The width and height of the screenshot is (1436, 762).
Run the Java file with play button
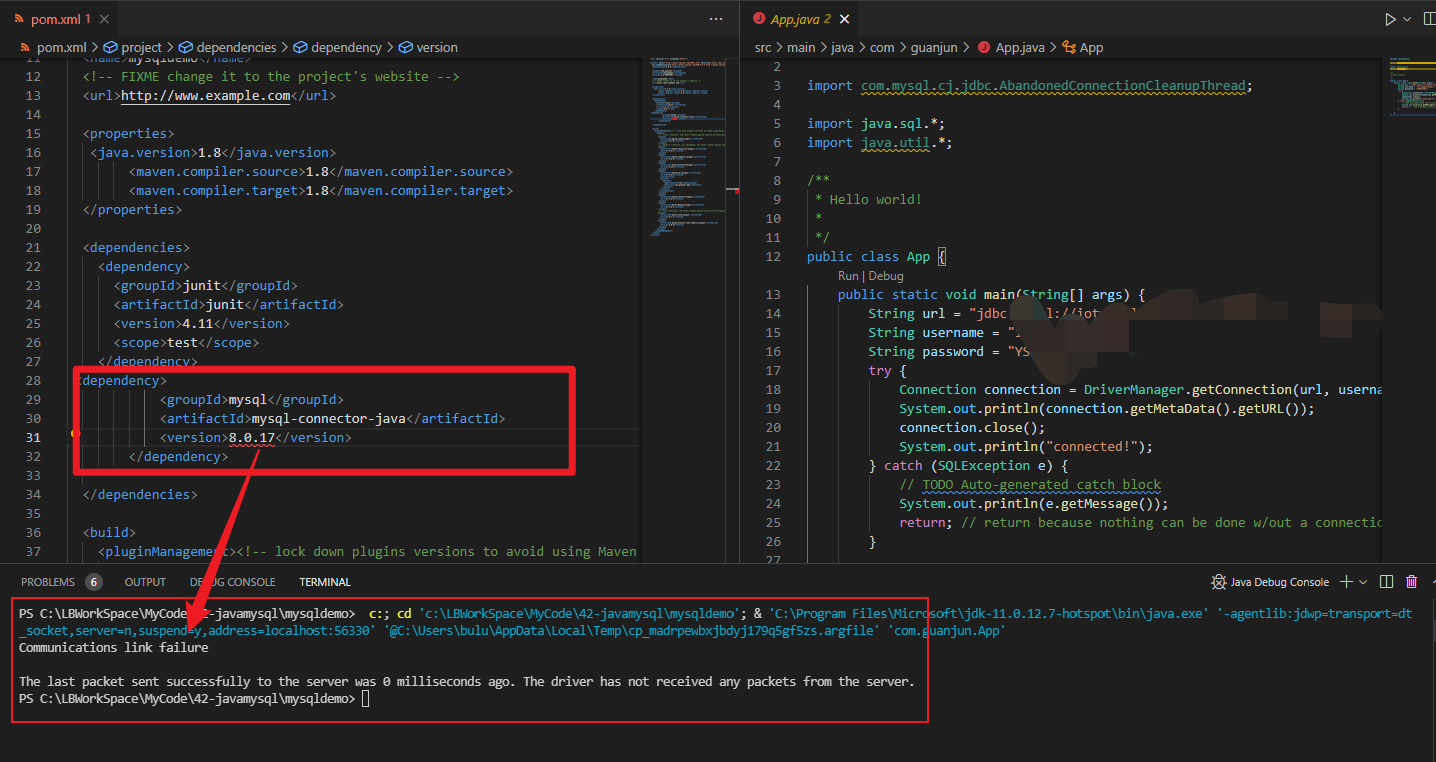coord(1390,19)
